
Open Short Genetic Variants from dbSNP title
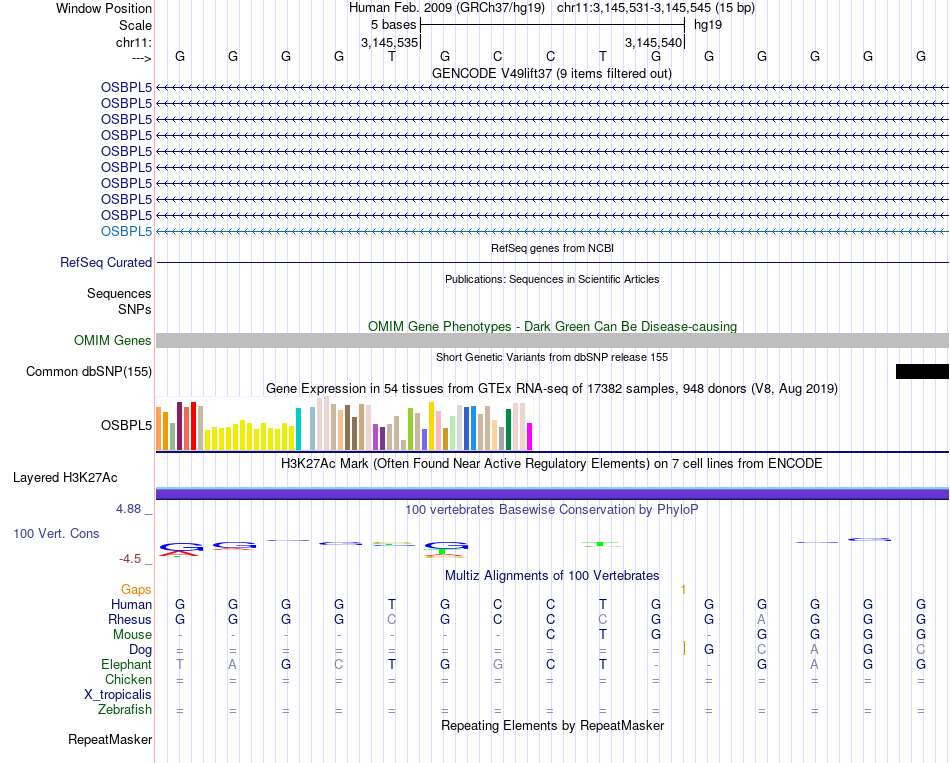tap(552, 358)
